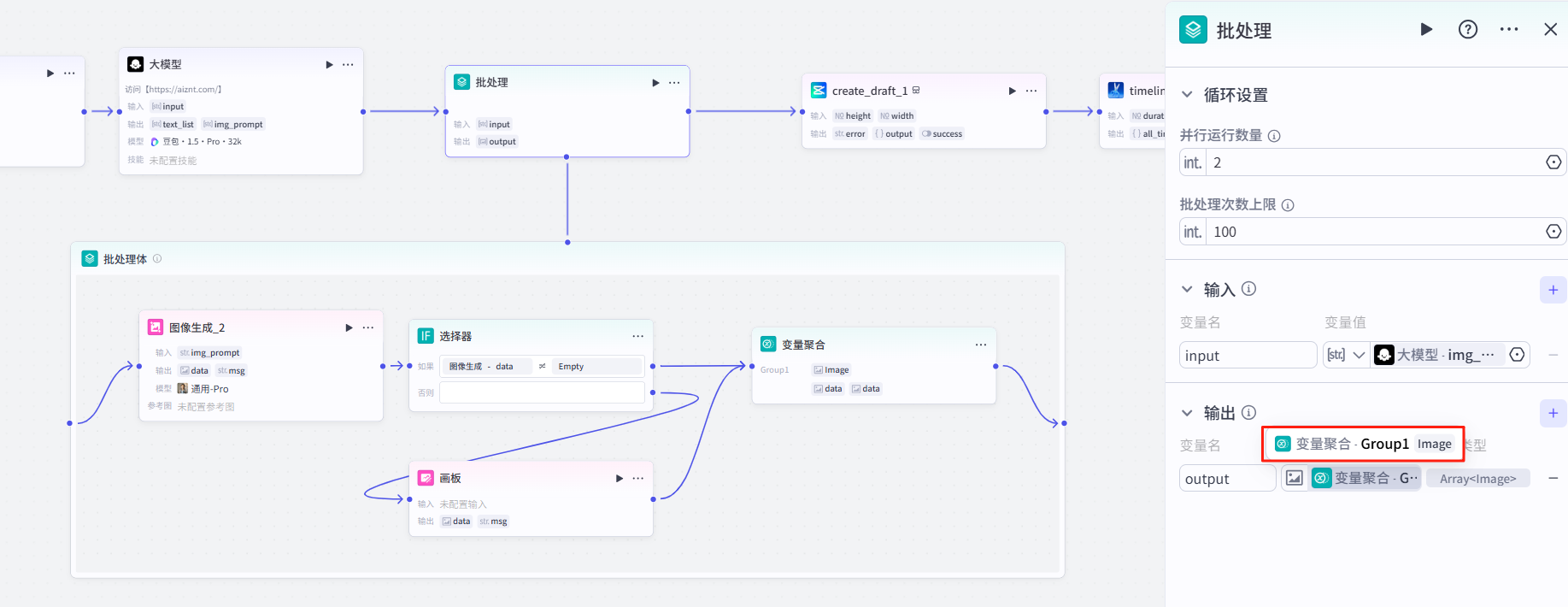
Task: Click the success output tag in create_draft_1
Action: (x=942, y=134)
